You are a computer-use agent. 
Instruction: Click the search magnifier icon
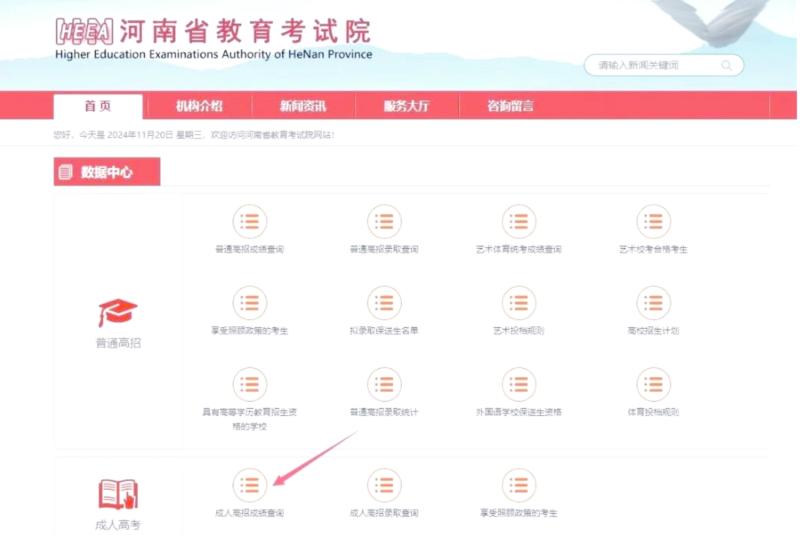727,65
